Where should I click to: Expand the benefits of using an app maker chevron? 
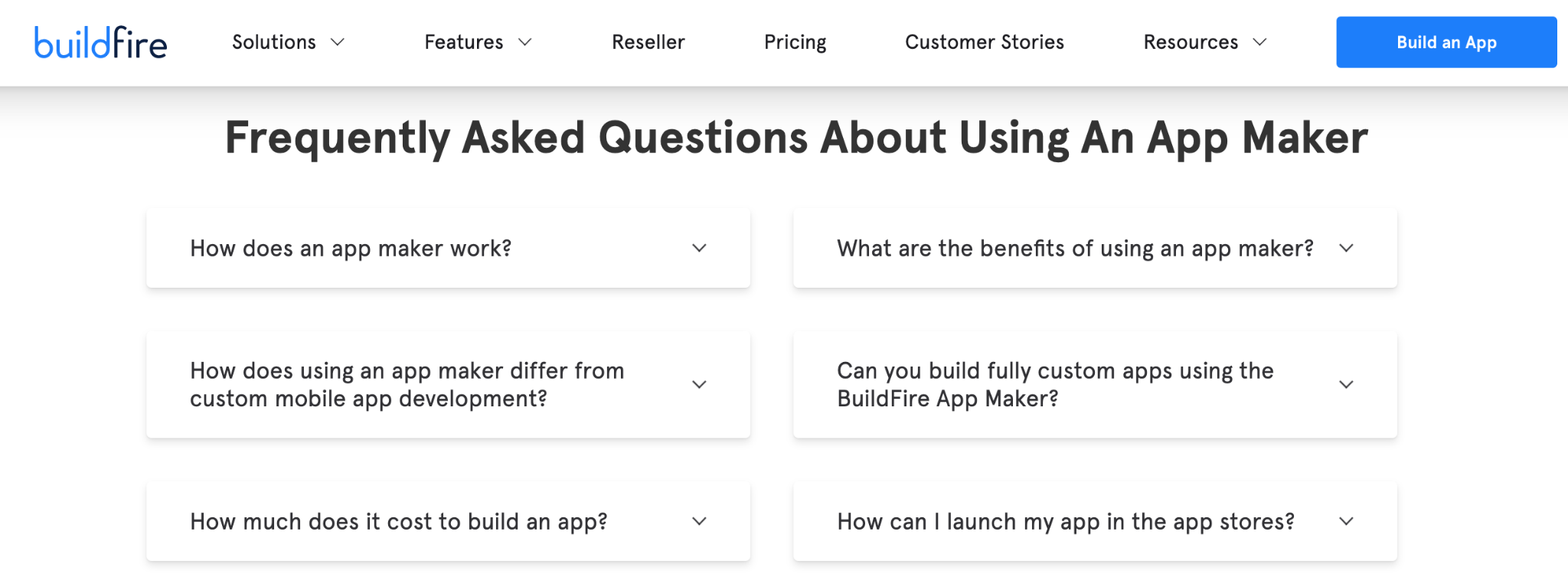click(1346, 248)
